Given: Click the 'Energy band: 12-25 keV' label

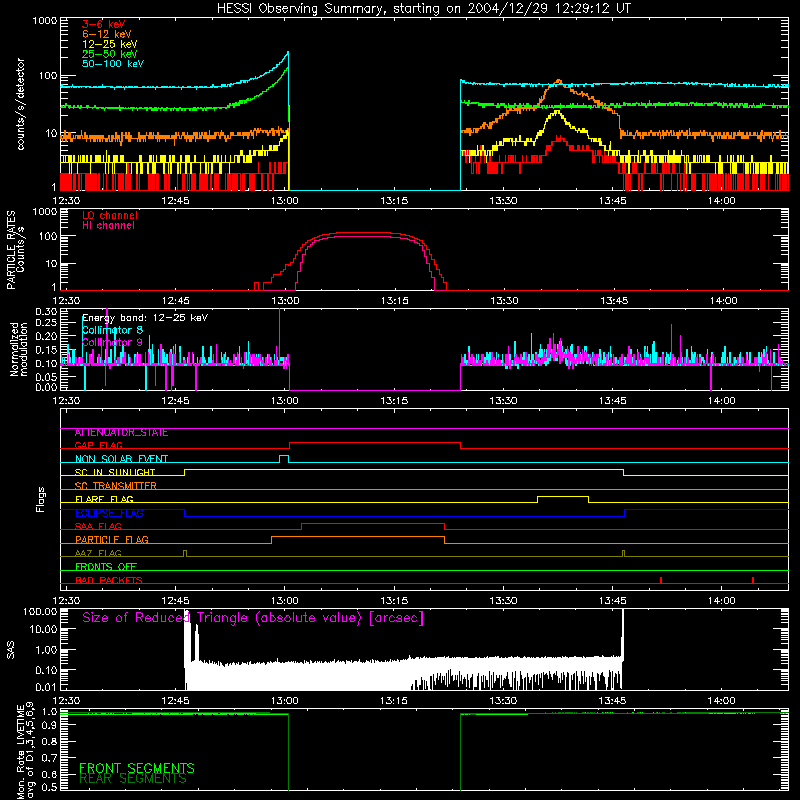Looking at the screenshot, I should tap(145, 318).
